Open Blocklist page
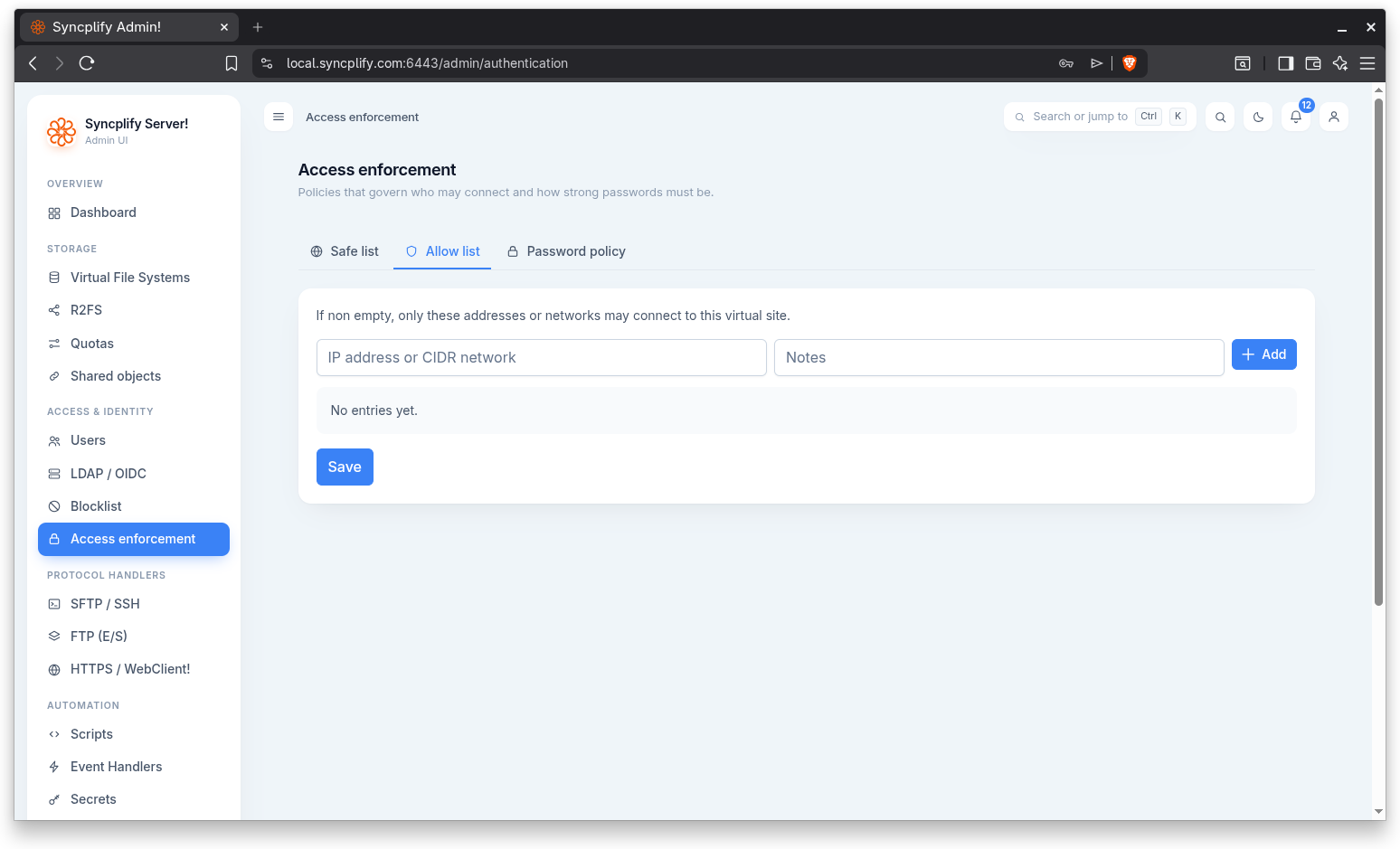 pos(134,506)
